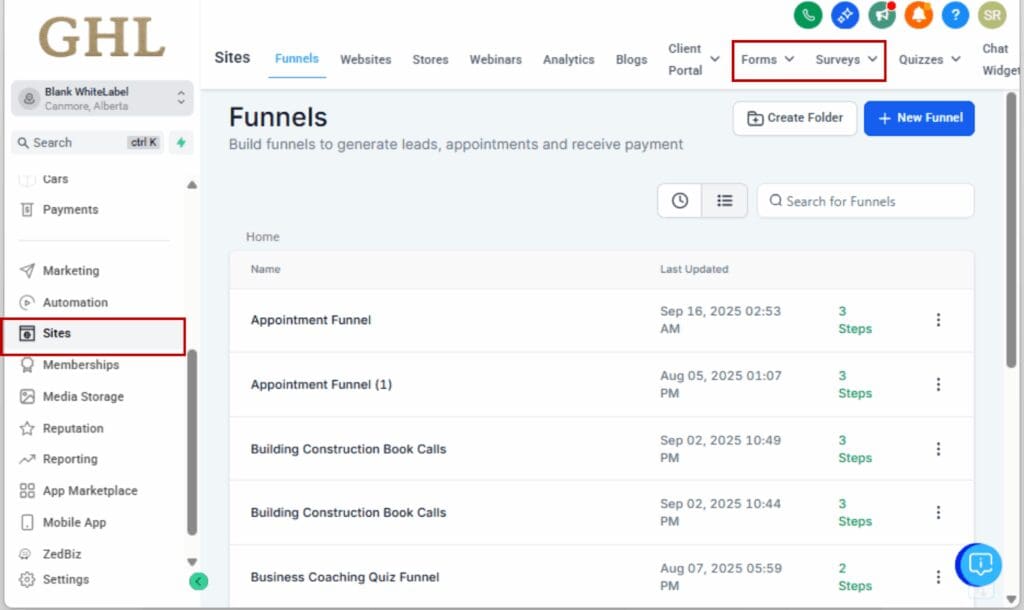The image size is (1024, 610).
Task: Open the help question mark icon
Action: point(955,15)
